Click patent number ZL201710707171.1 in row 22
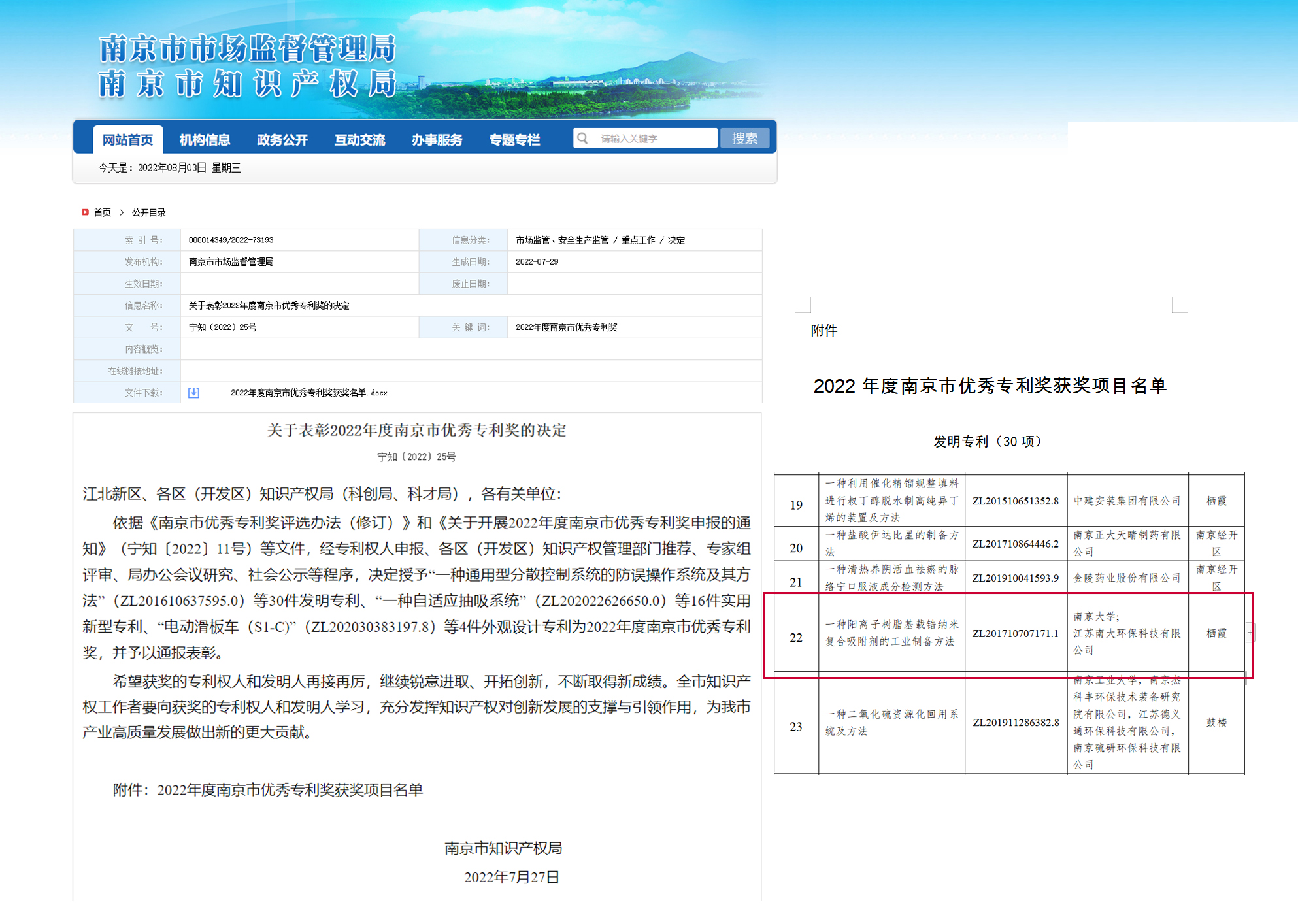The width and height of the screenshot is (1298, 924). tap(1015, 633)
